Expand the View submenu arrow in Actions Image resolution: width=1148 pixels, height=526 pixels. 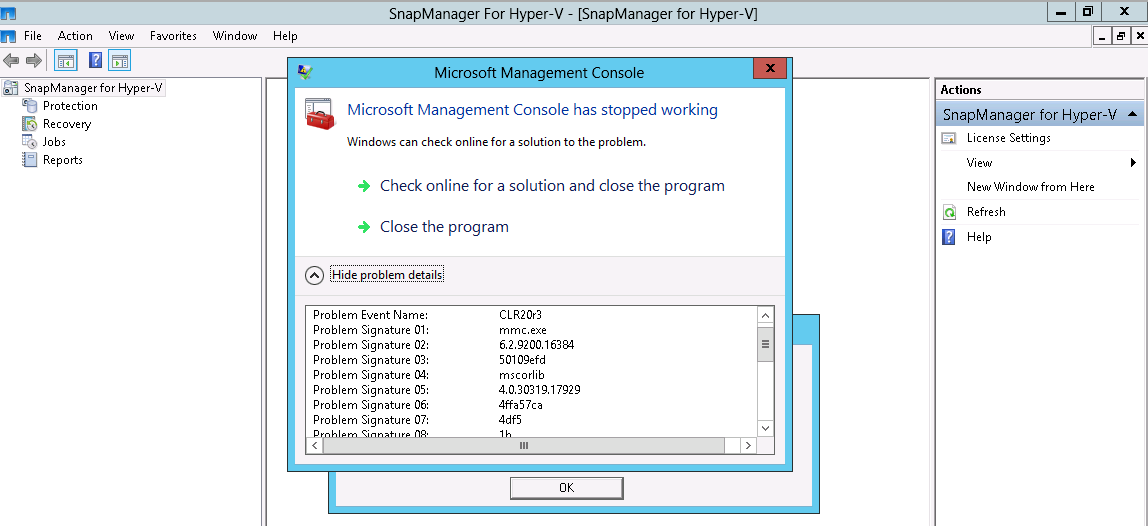pos(1133,163)
